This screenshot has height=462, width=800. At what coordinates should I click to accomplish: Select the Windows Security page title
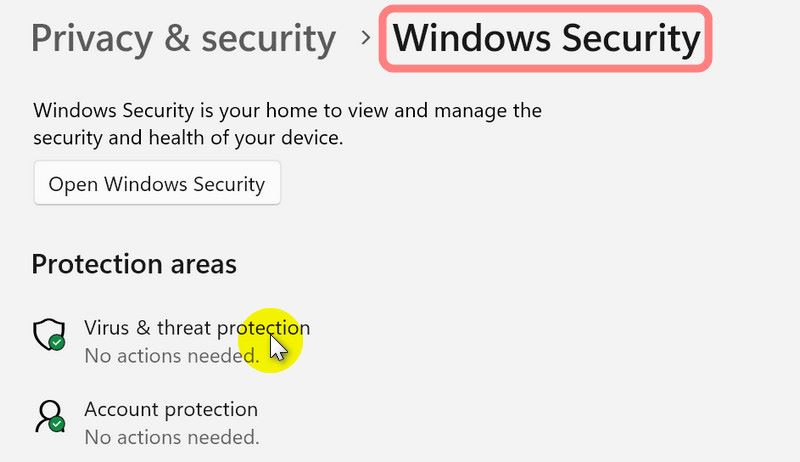[x=546, y=39]
